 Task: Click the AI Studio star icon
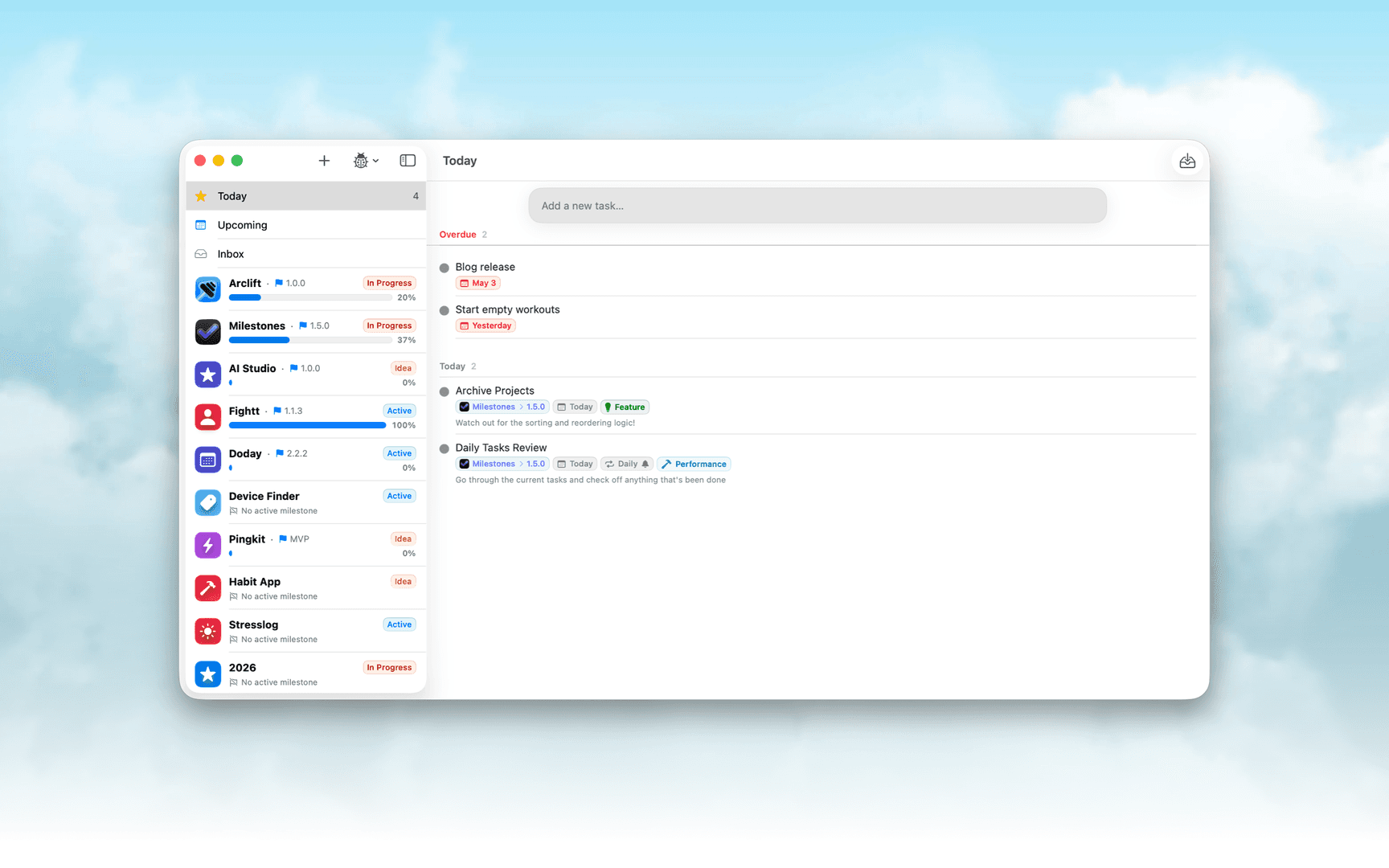208,375
